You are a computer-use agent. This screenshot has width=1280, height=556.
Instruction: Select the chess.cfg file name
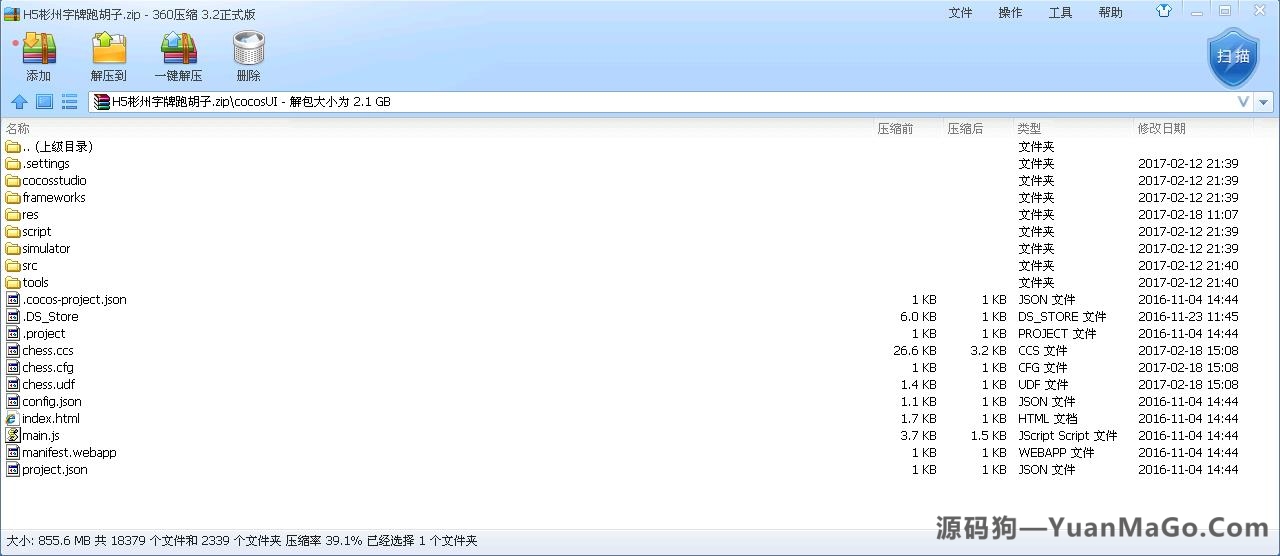48,367
